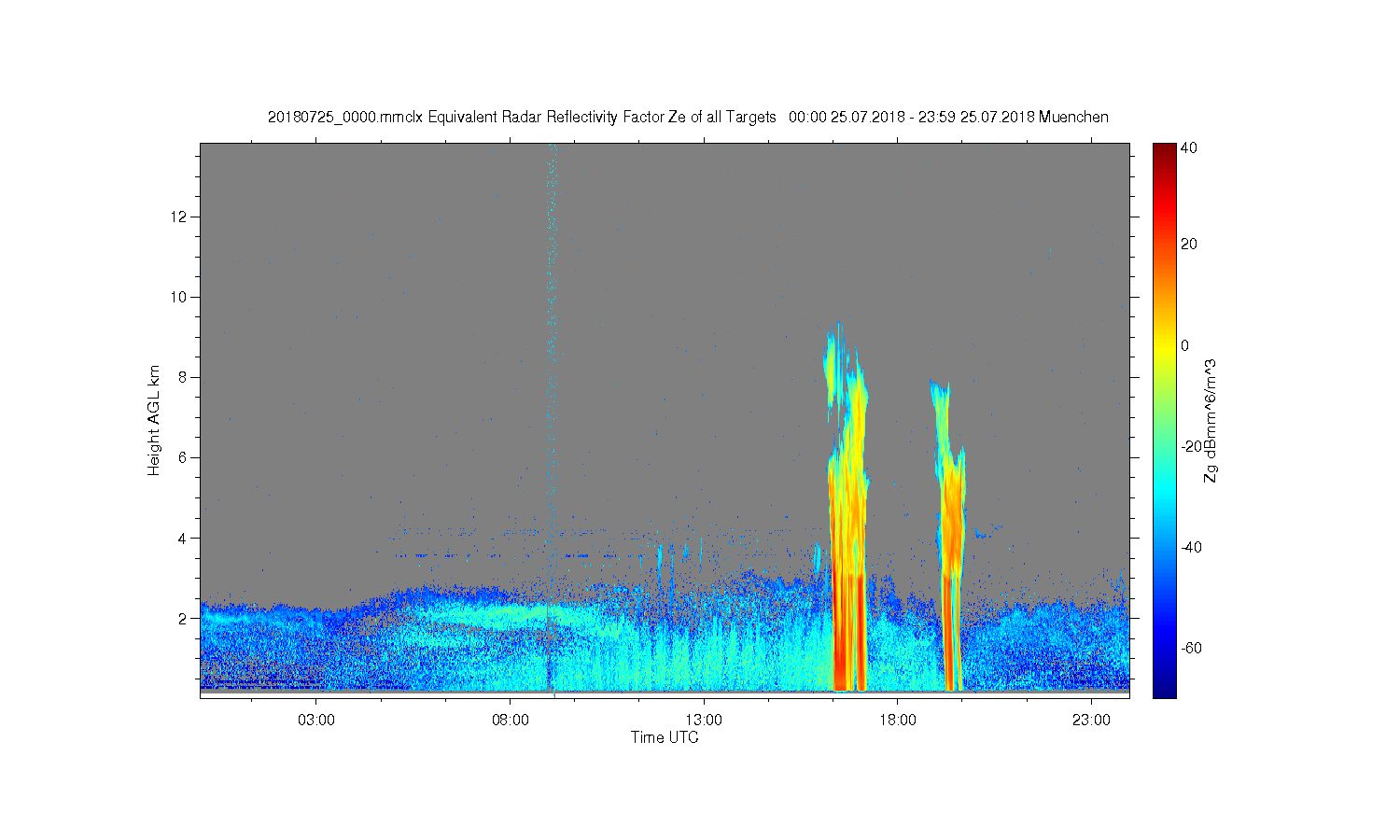Click the 18:00 time tick label
The image size is (1400, 840).
898,721
